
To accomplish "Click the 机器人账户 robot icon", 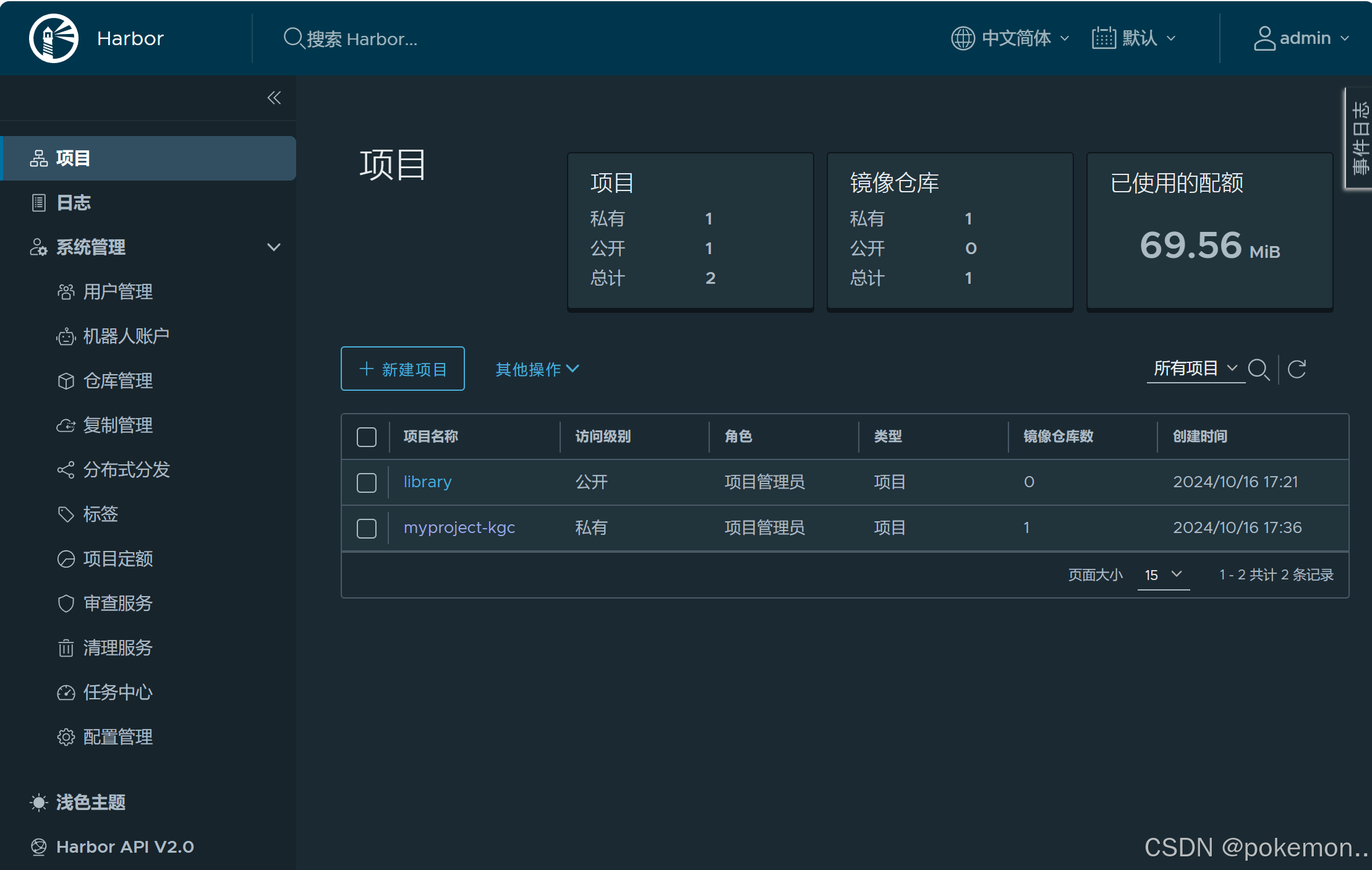I will [x=66, y=336].
